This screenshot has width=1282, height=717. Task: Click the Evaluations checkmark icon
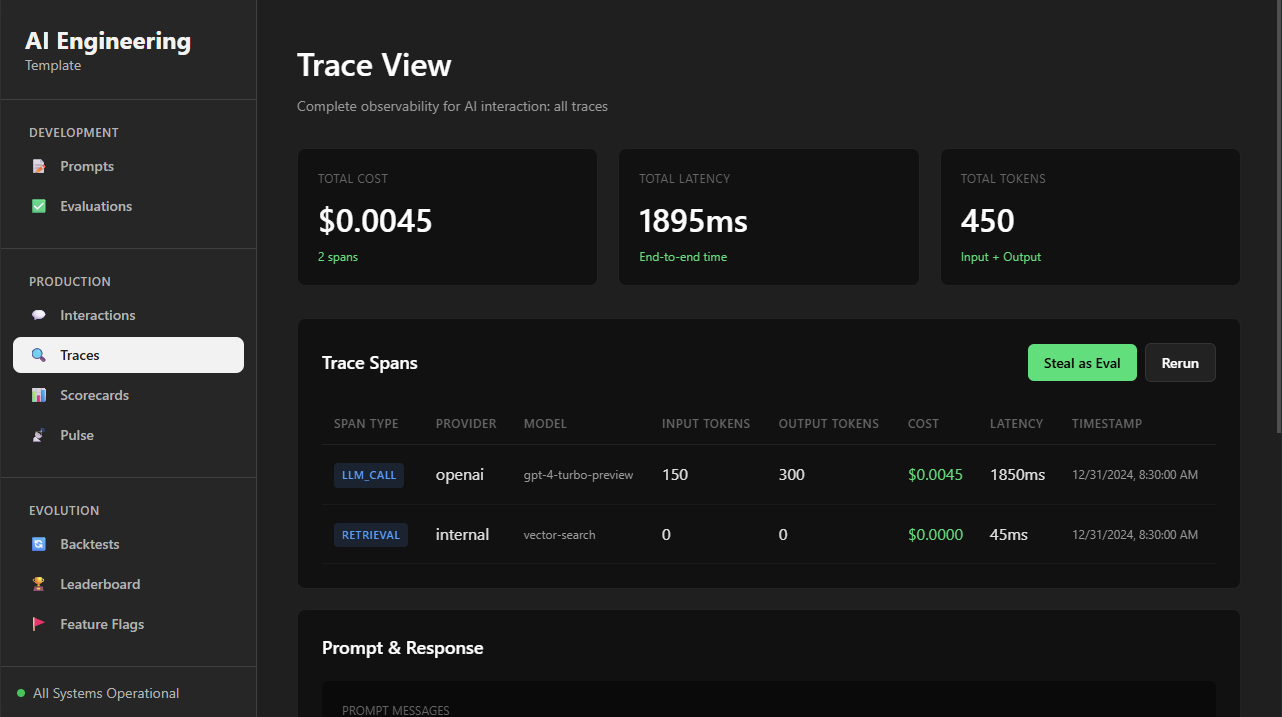pos(38,205)
